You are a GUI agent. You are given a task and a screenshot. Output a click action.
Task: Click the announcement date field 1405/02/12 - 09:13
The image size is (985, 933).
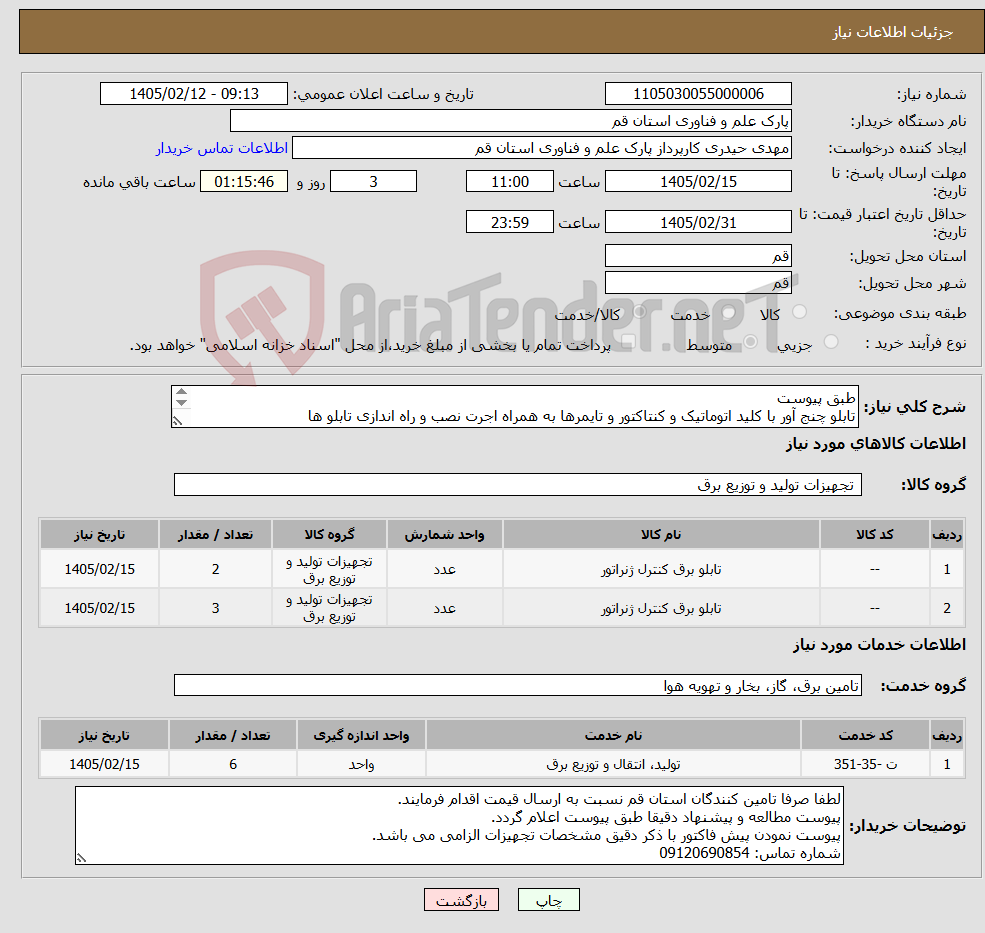(x=193, y=94)
